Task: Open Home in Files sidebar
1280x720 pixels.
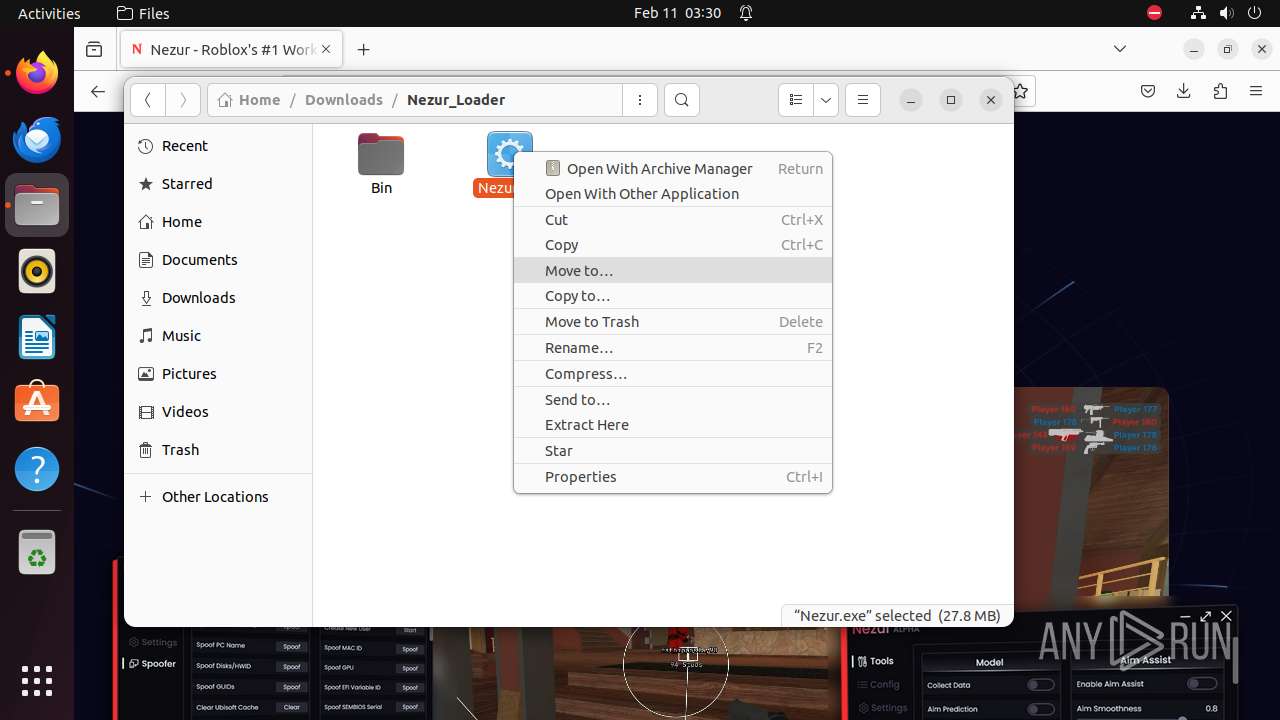Action: click(218, 222)
